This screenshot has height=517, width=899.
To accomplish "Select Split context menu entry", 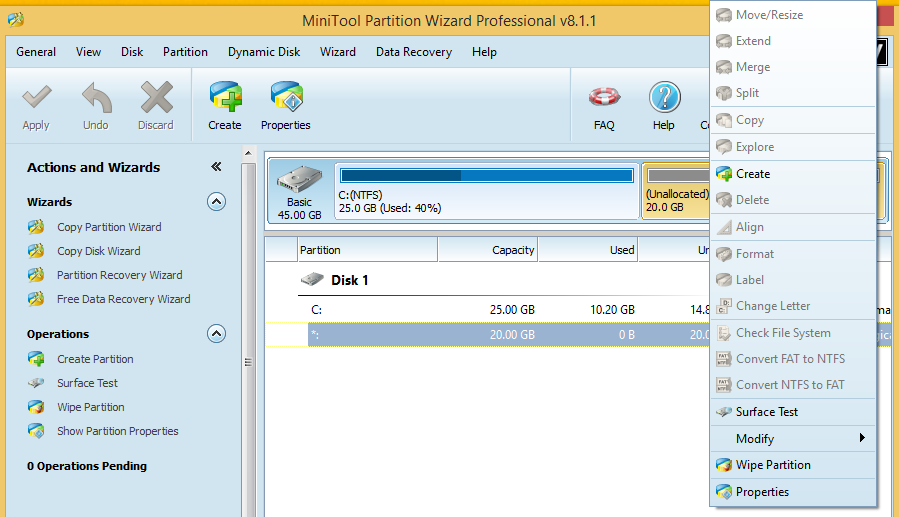I will click(794, 93).
